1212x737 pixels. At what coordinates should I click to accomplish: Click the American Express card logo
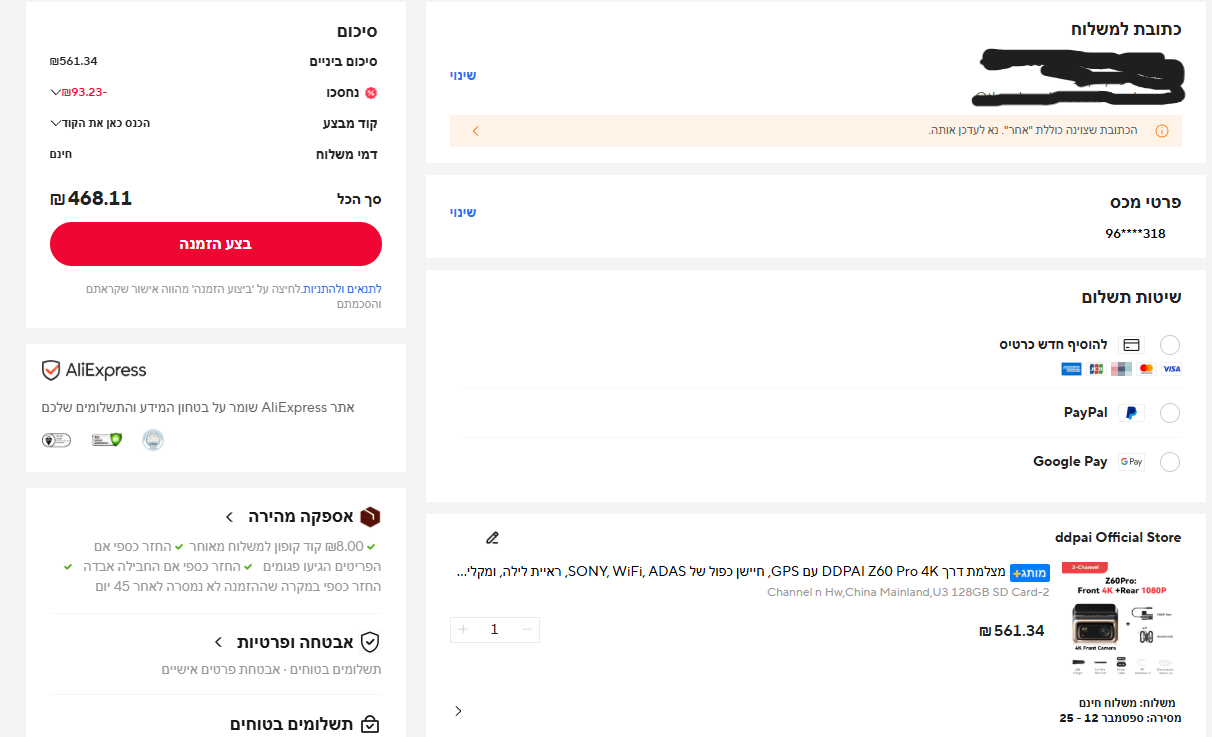click(1072, 369)
